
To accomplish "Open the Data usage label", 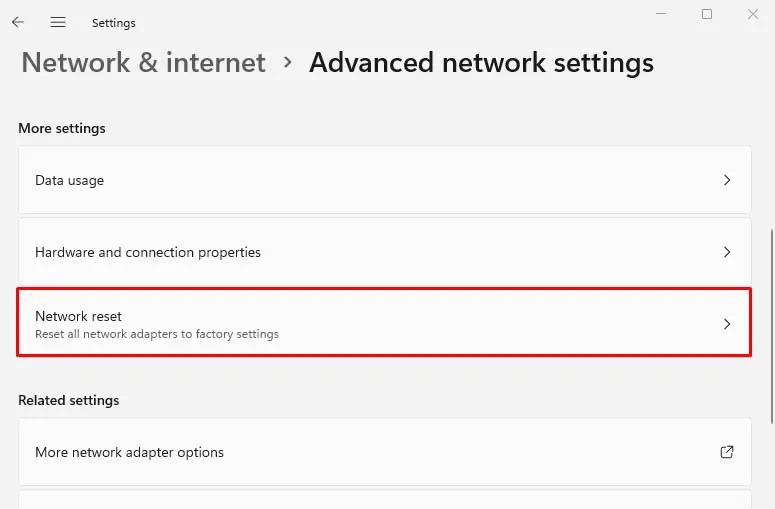I will [x=70, y=181].
